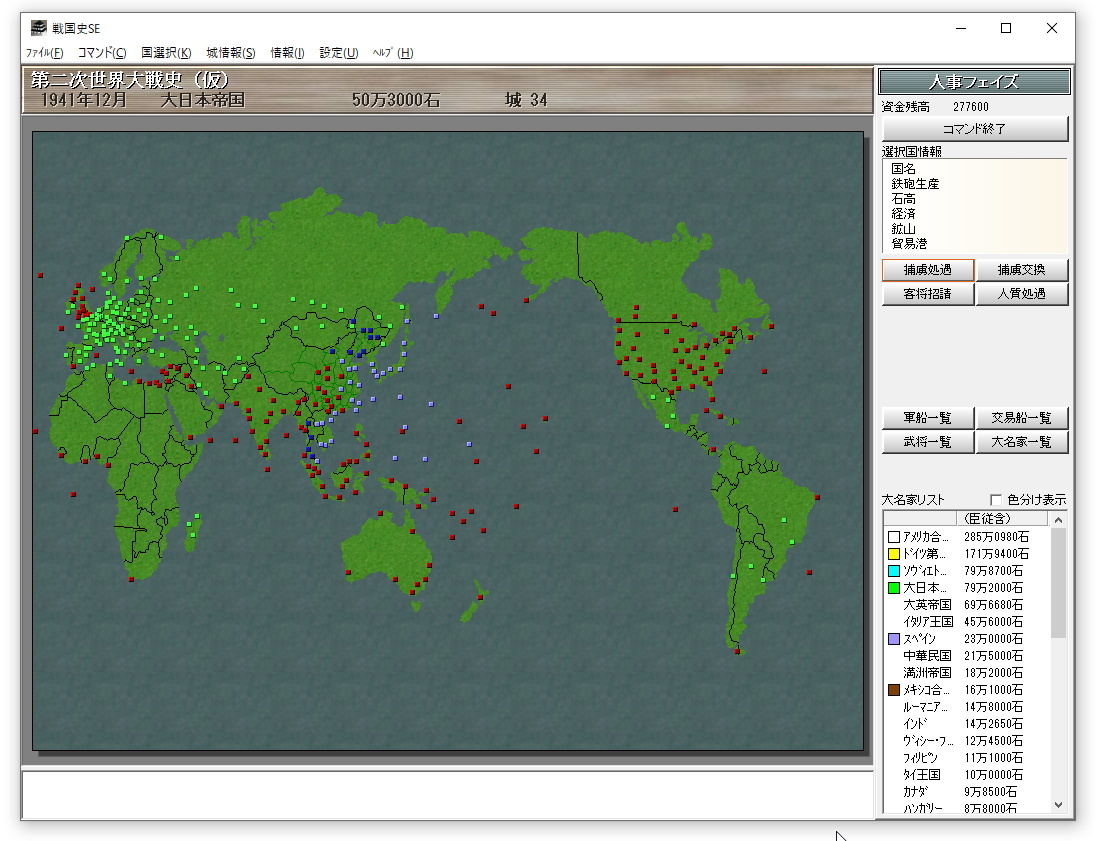Click the 捕虜処遇 button

927,270
